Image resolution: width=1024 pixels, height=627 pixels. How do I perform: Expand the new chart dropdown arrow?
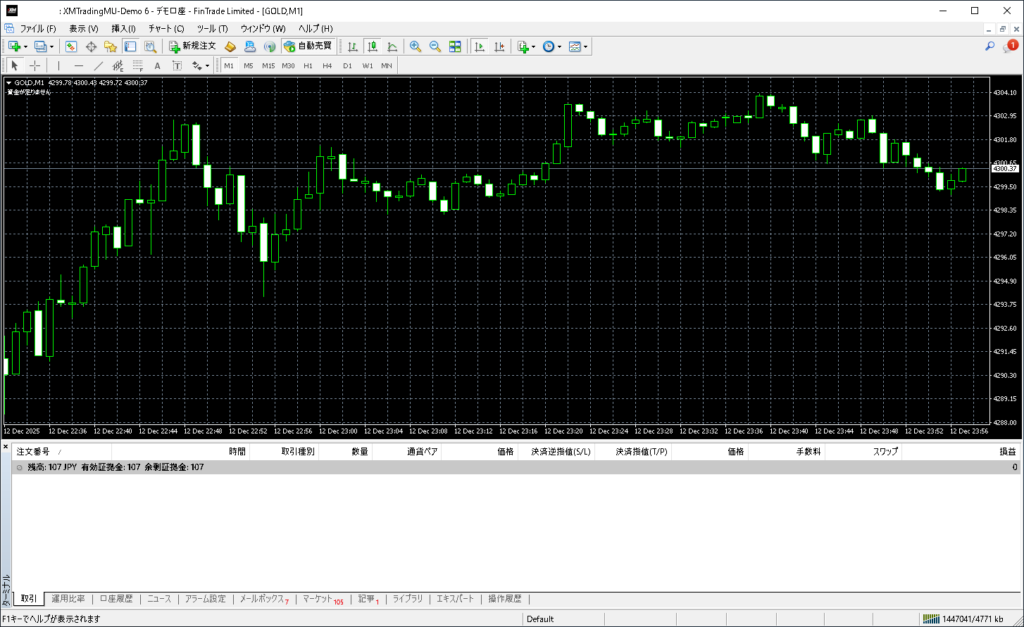[25, 46]
